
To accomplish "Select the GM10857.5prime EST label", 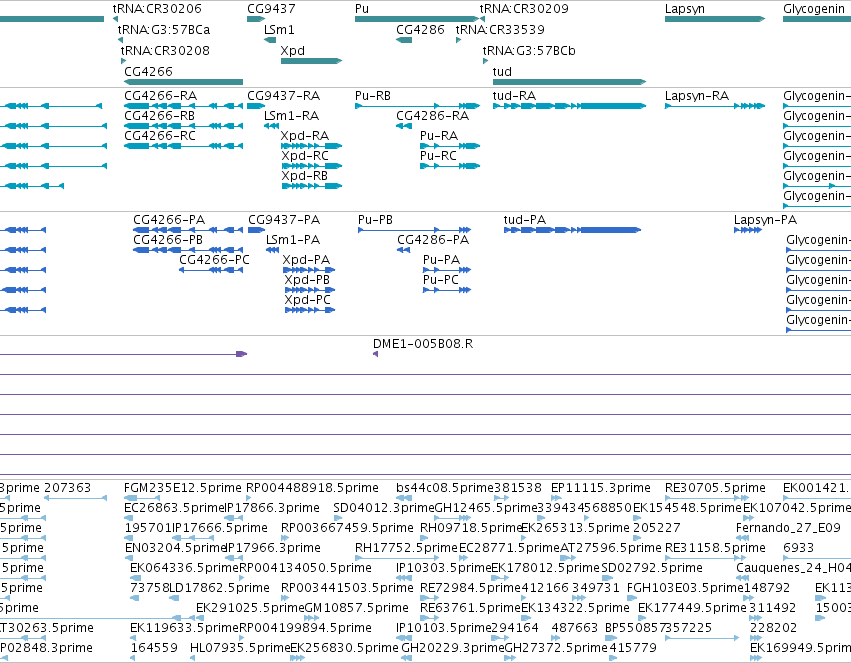I will pyautogui.click(x=357, y=608).
